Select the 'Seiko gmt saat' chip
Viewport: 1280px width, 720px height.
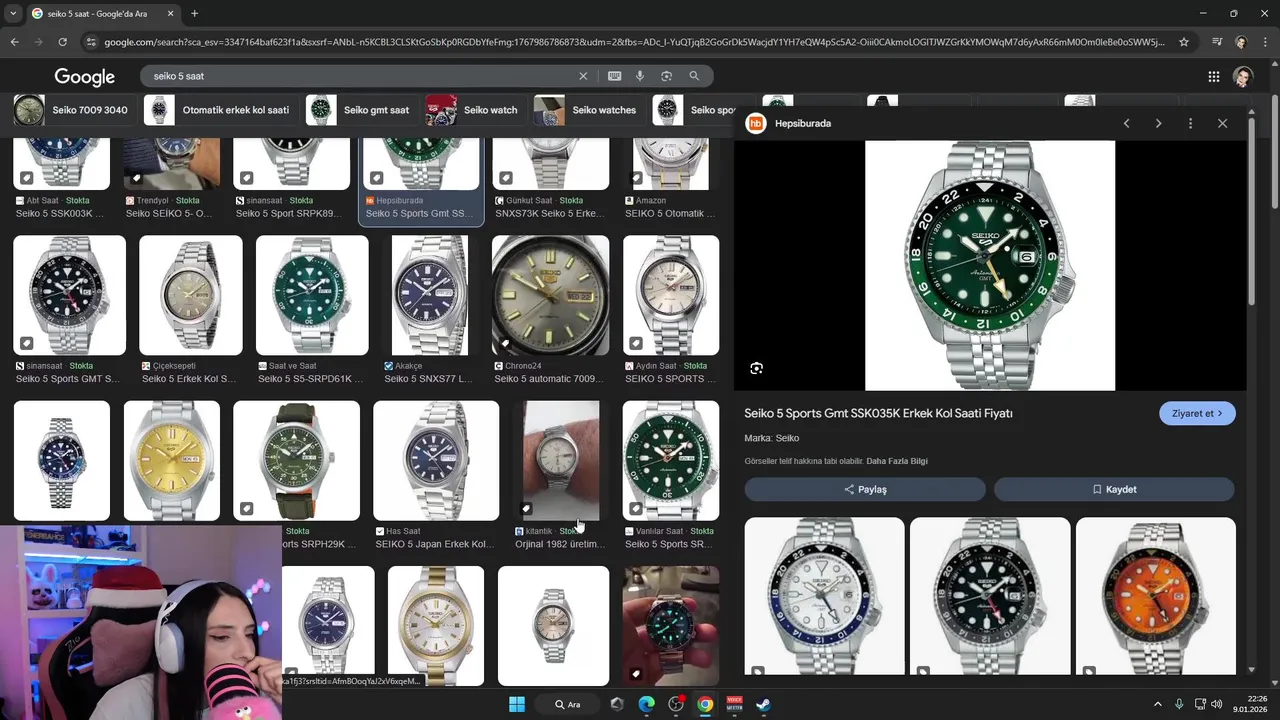click(360, 110)
